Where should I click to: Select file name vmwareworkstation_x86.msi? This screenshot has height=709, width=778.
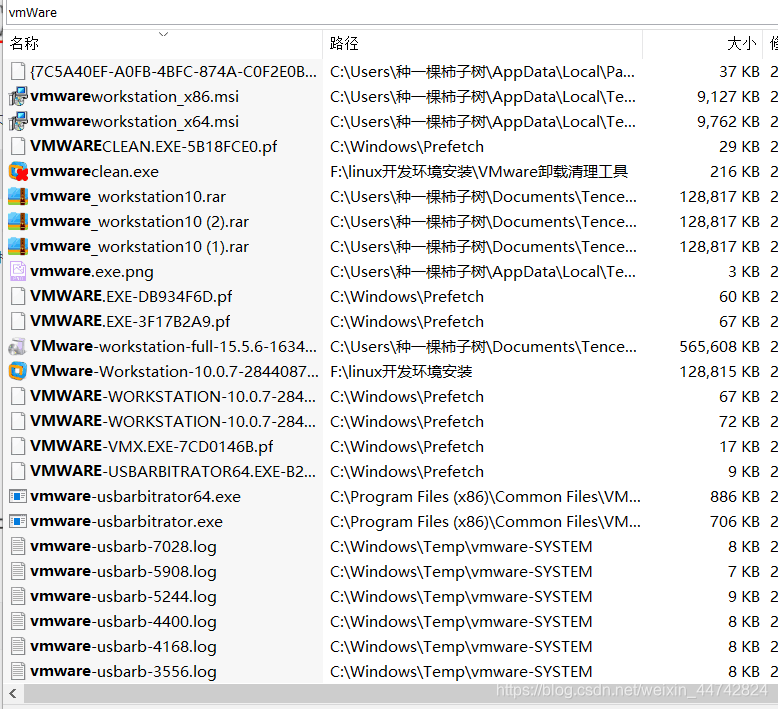(x=134, y=96)
